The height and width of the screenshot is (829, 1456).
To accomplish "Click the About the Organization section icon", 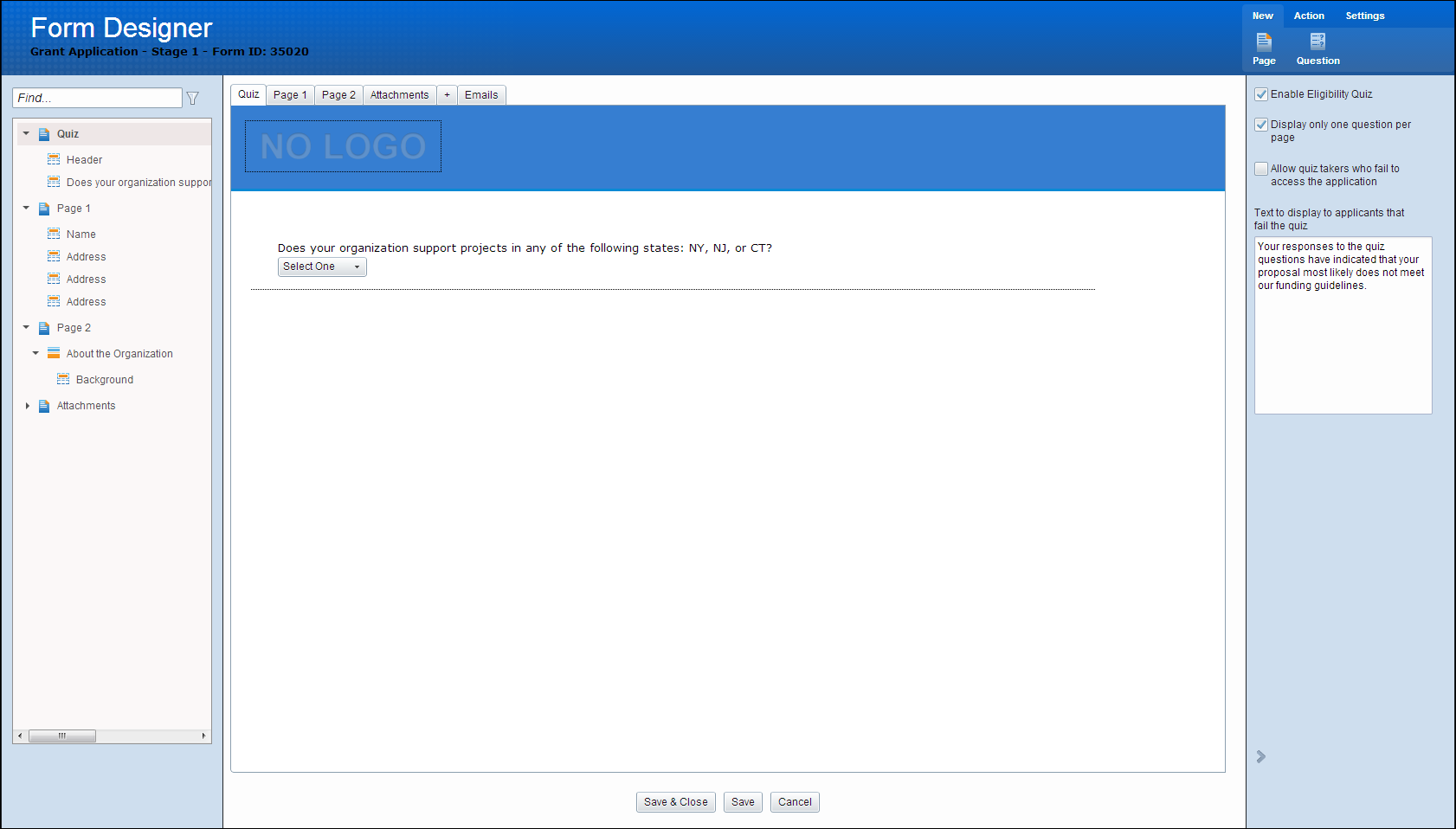I will point(54,354).
